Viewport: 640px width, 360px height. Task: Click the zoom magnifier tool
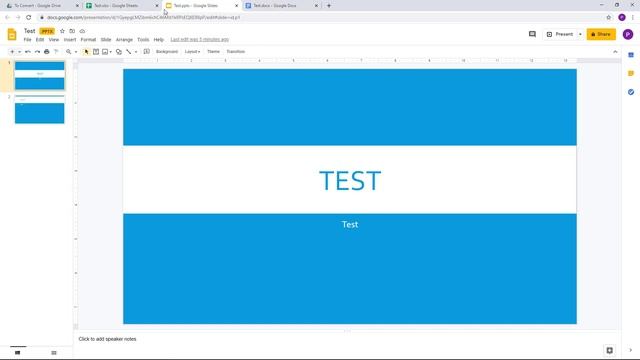click(x=69, y=52)
